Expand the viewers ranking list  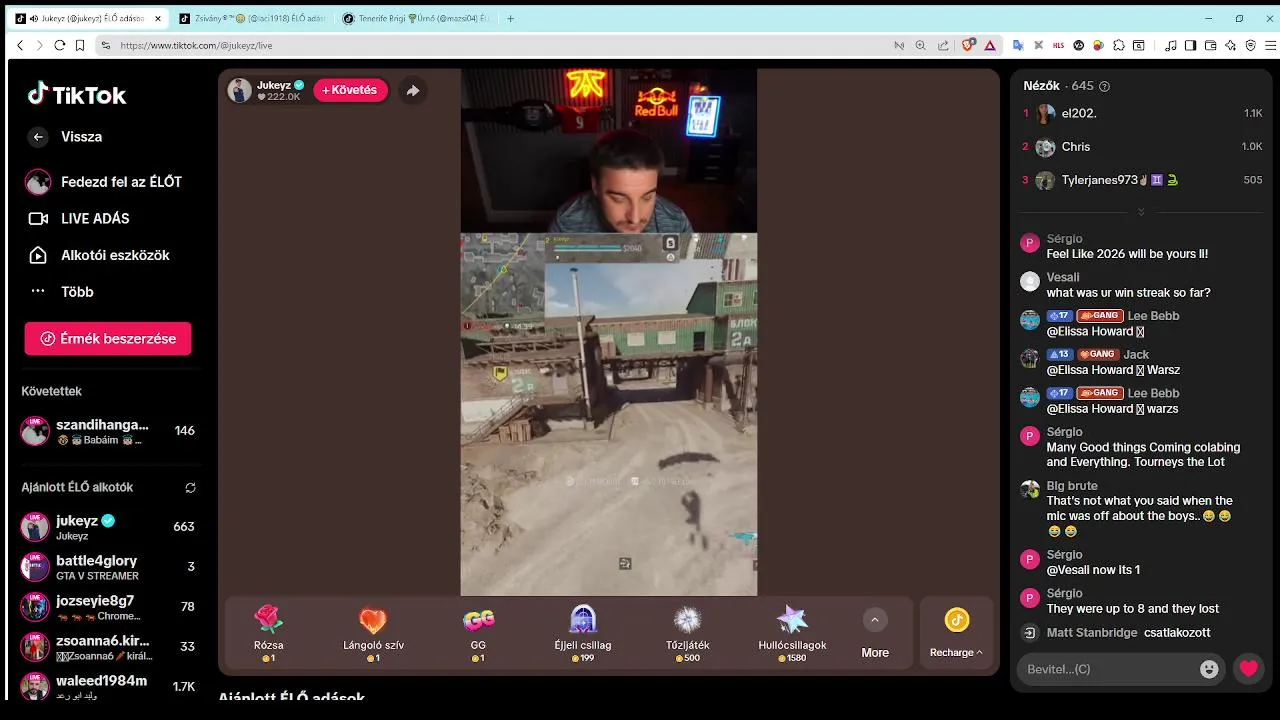1141,211
